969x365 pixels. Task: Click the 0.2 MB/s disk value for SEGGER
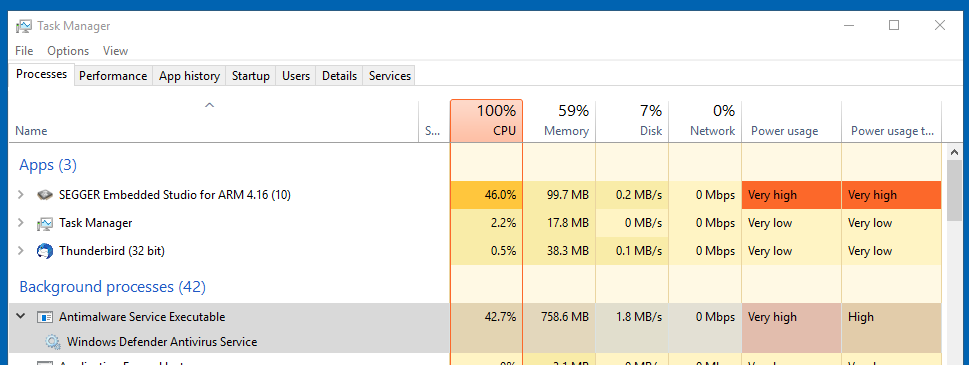coord(639,195)
